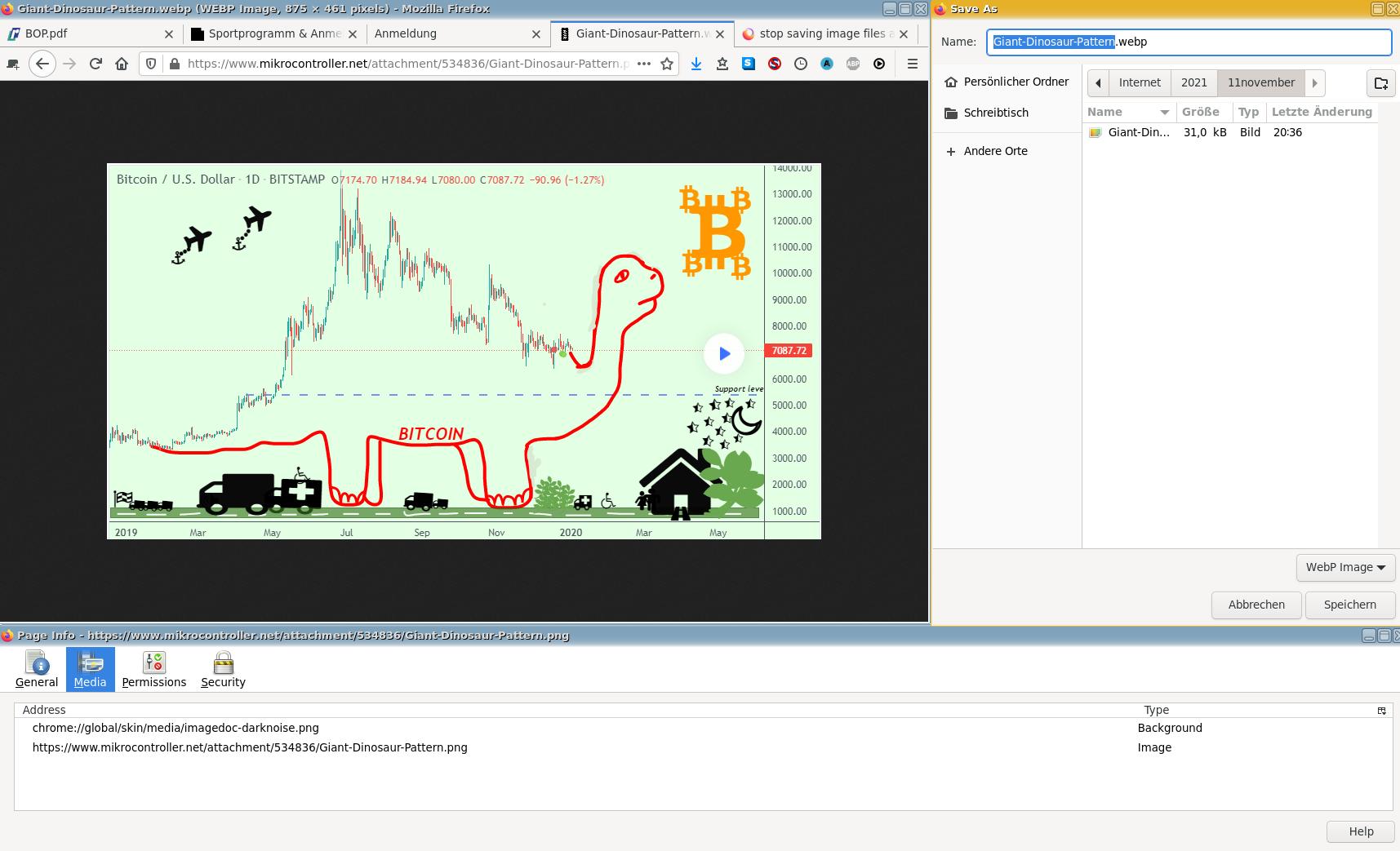
Task: Click the Bitcoin dinosaur chart image
Action: (x=464, y=351)
